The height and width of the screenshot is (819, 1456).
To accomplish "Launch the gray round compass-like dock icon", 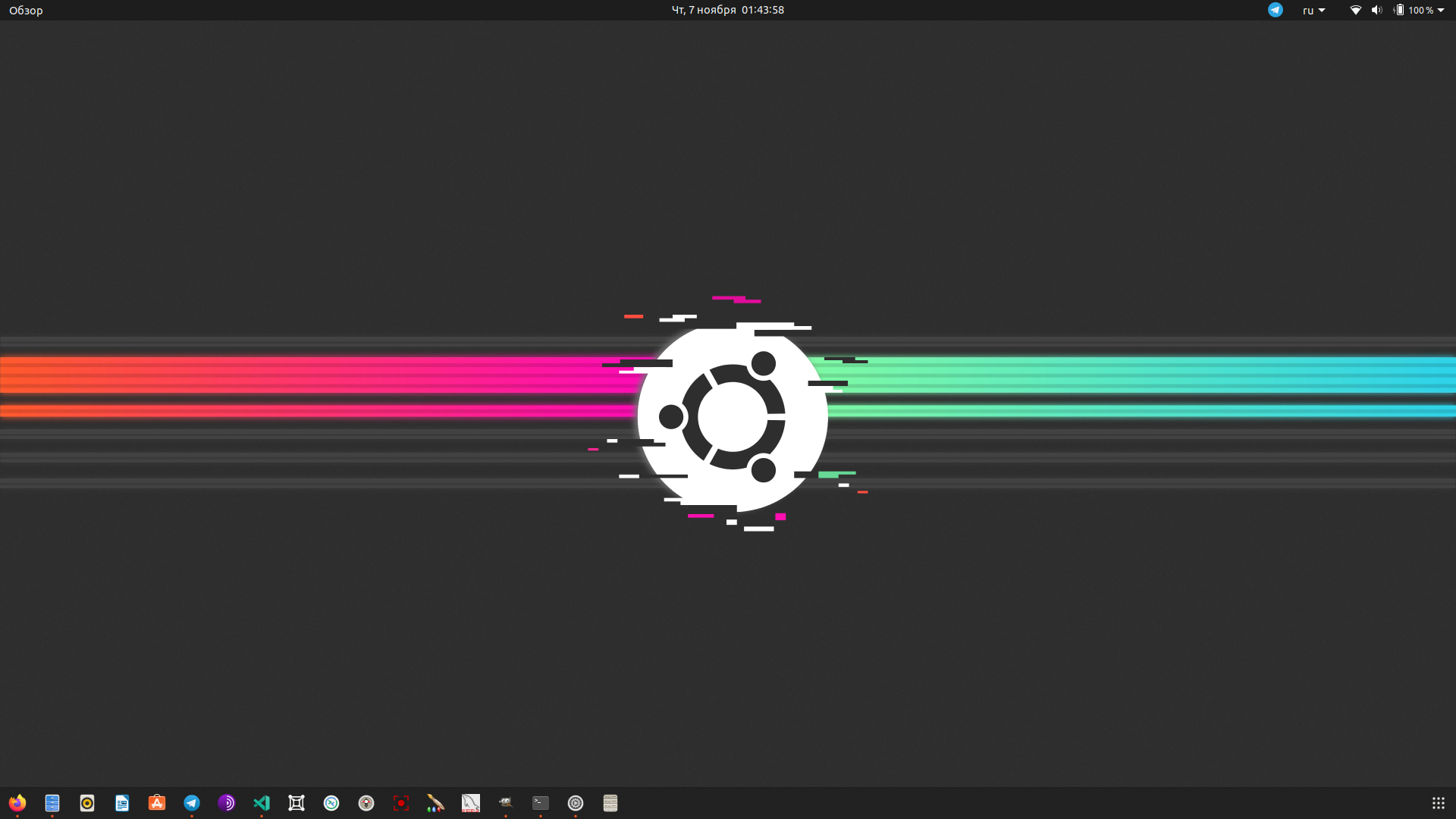I will (366, 803).
